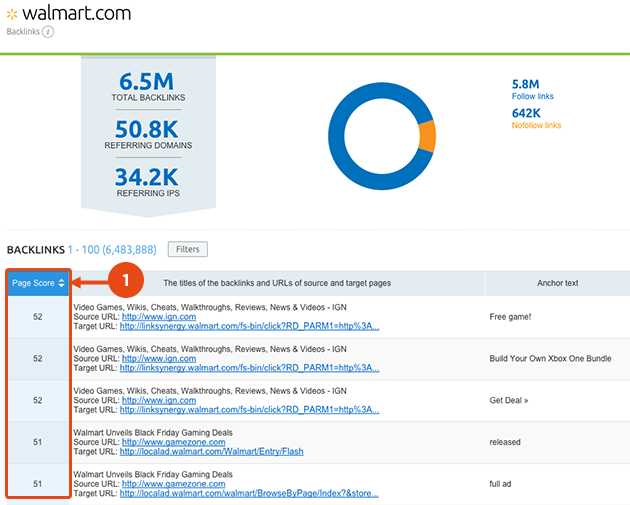
Task: Click the Get Deal » anchor text
Action: pos(509,401)
